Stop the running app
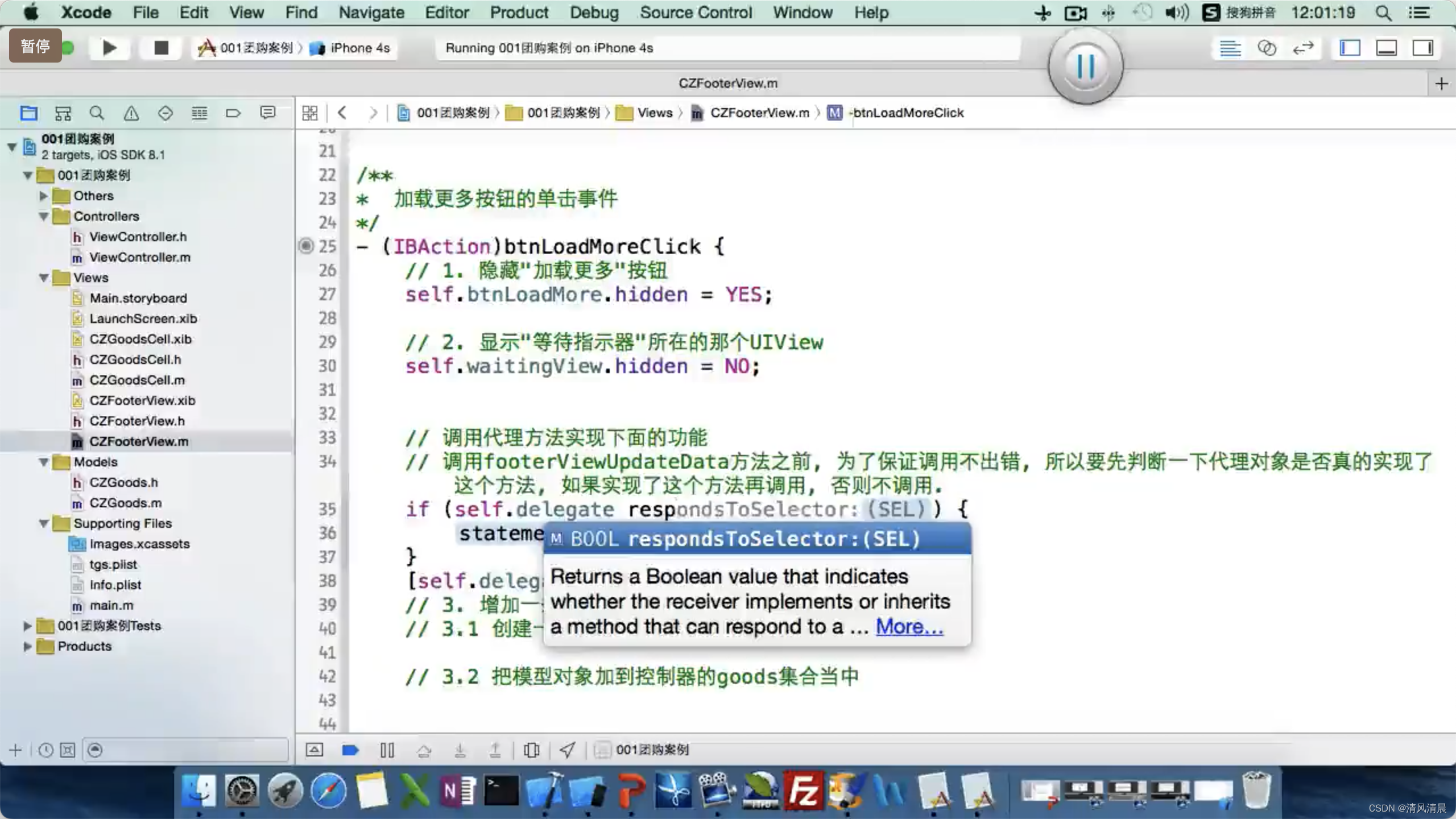 coord(162,48)
